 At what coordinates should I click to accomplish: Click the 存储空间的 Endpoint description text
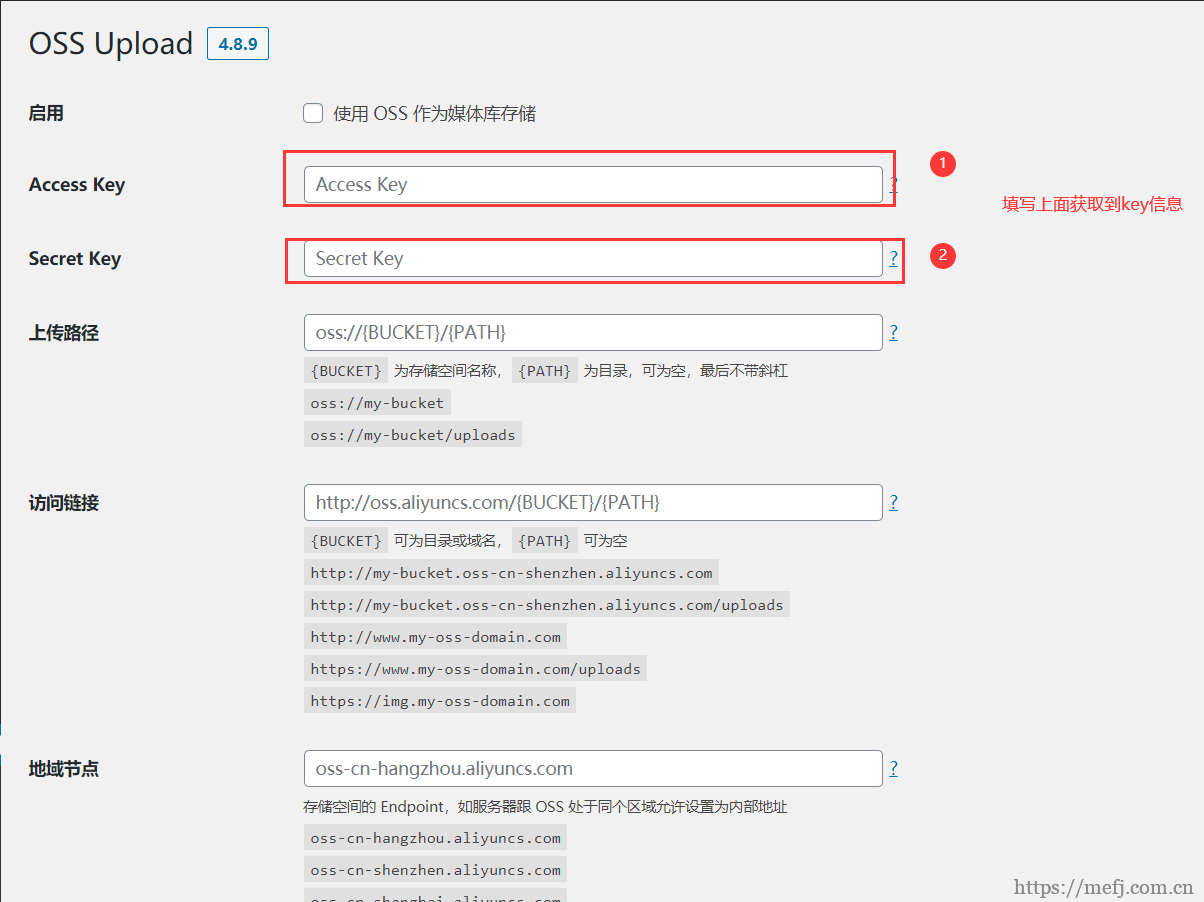click(x=545, y=806)
